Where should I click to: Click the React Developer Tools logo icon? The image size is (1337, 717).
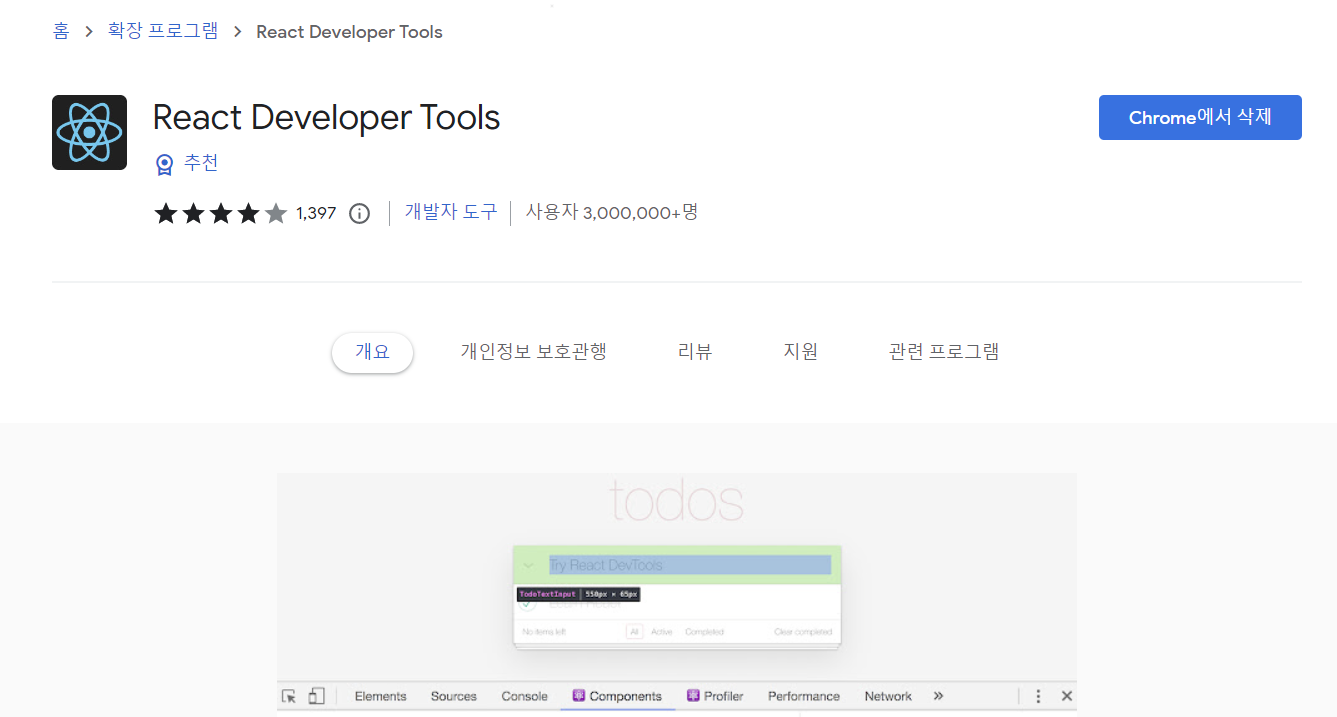[89, 132]
